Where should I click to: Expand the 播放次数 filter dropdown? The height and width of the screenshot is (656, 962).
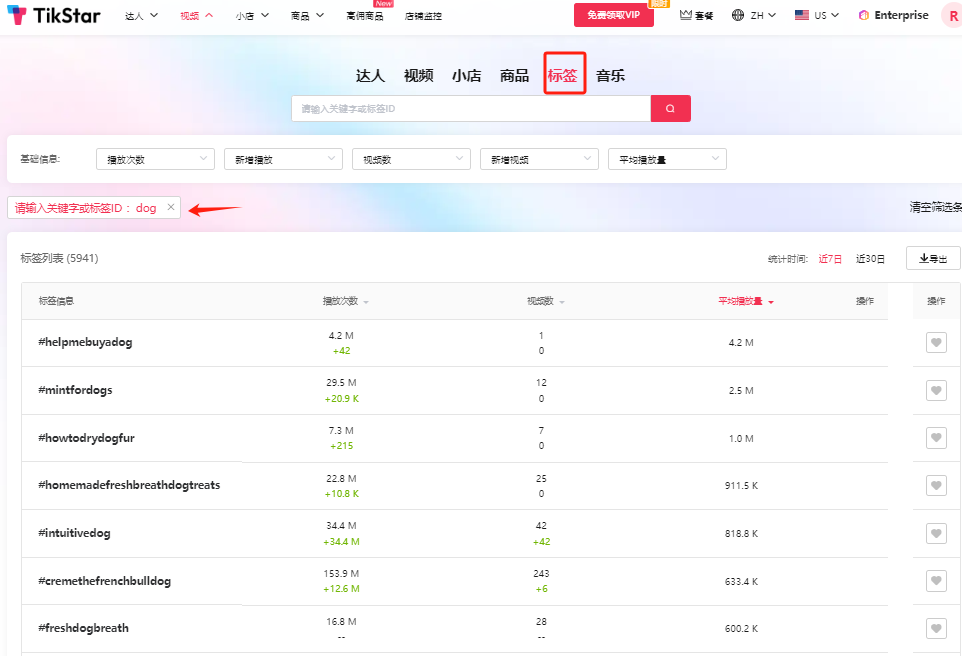coord(155,159)
